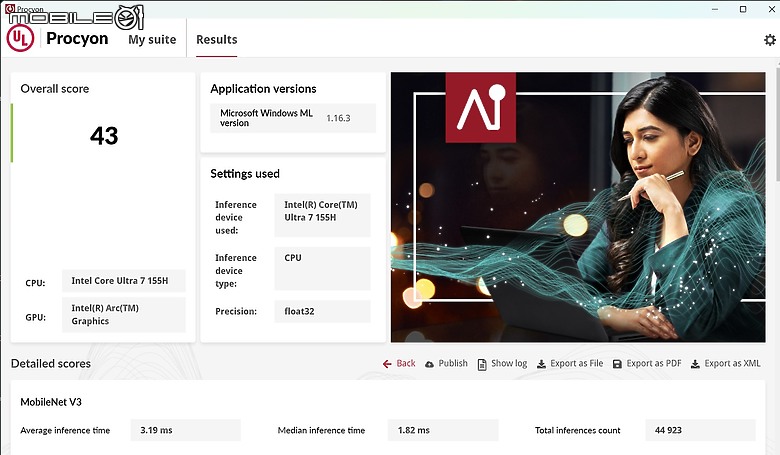Select CPU value Intel Core Ultra 7 155H
Viewport: 780px width, 455px height.
click(x=124, y=281)
